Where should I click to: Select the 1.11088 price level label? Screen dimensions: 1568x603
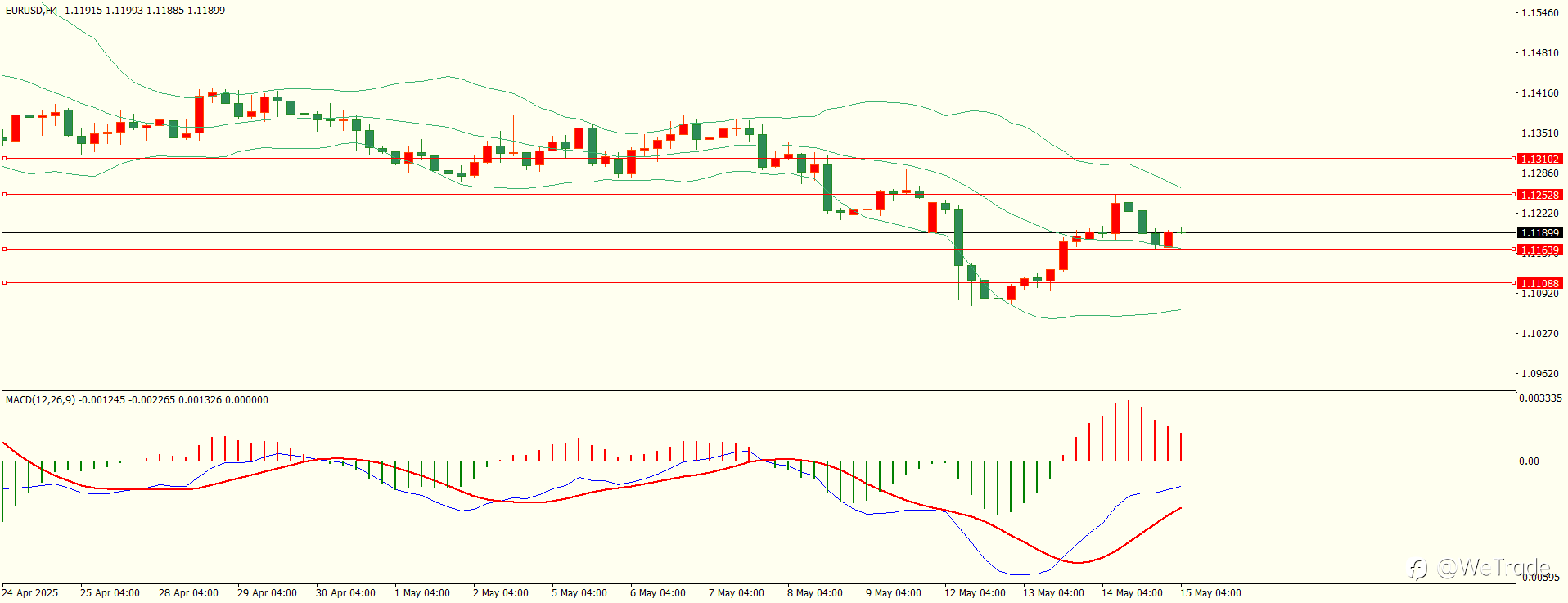point(1539,283)
